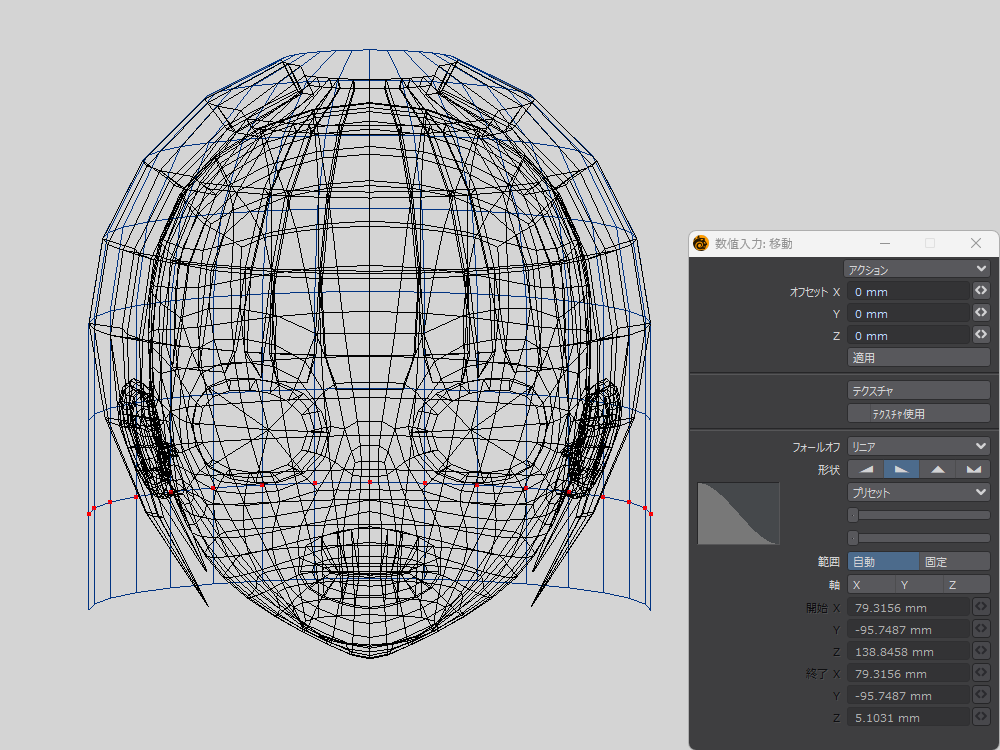This screenshot has height=750, width=1000.
Task: Click the Offset X value field
Action: coord(908,291)
